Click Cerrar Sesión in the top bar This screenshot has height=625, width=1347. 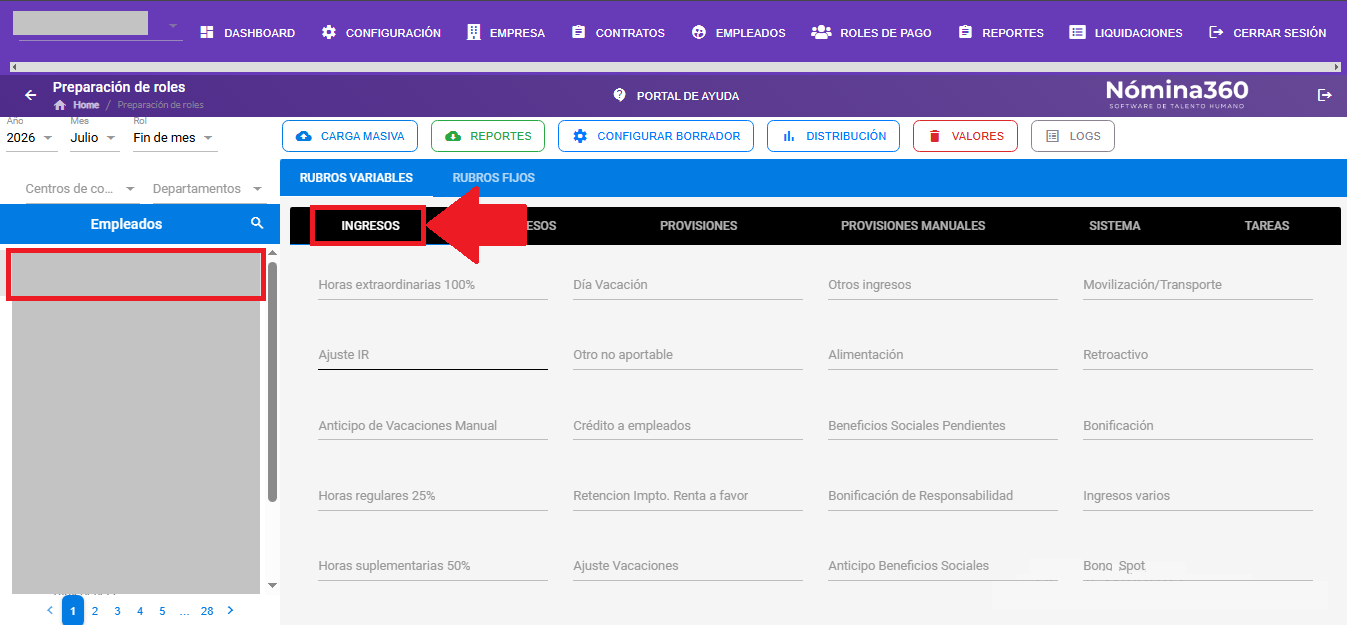[1268, 33]
